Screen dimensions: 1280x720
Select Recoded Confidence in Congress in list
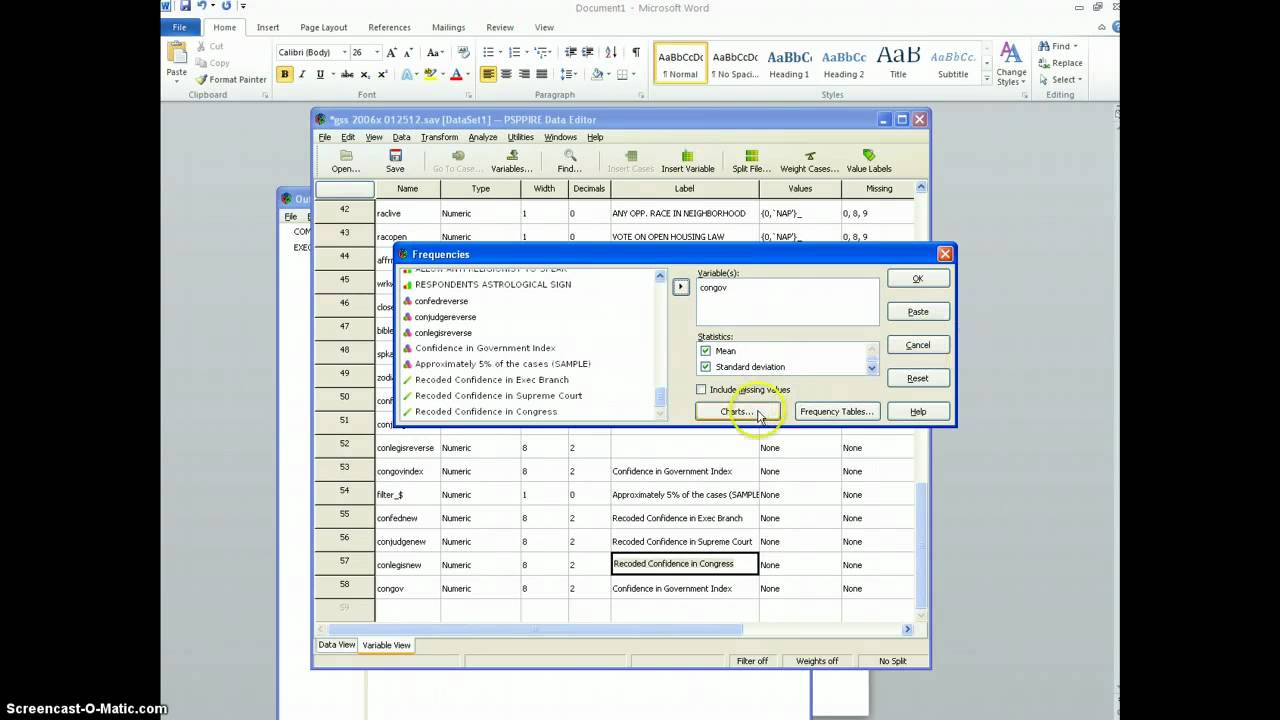486,412
